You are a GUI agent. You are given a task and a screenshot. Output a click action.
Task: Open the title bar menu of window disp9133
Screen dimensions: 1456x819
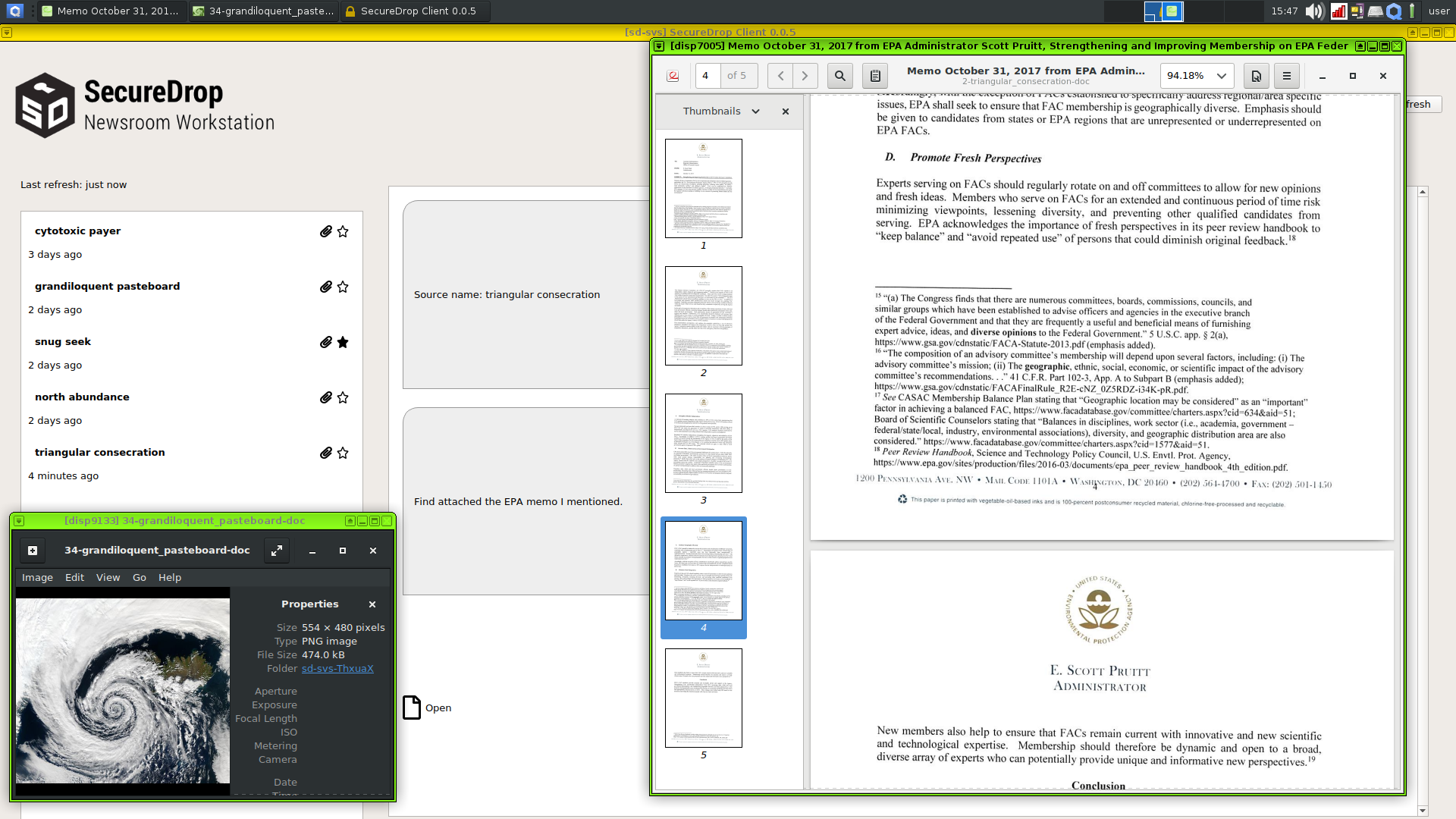(19, 521)
